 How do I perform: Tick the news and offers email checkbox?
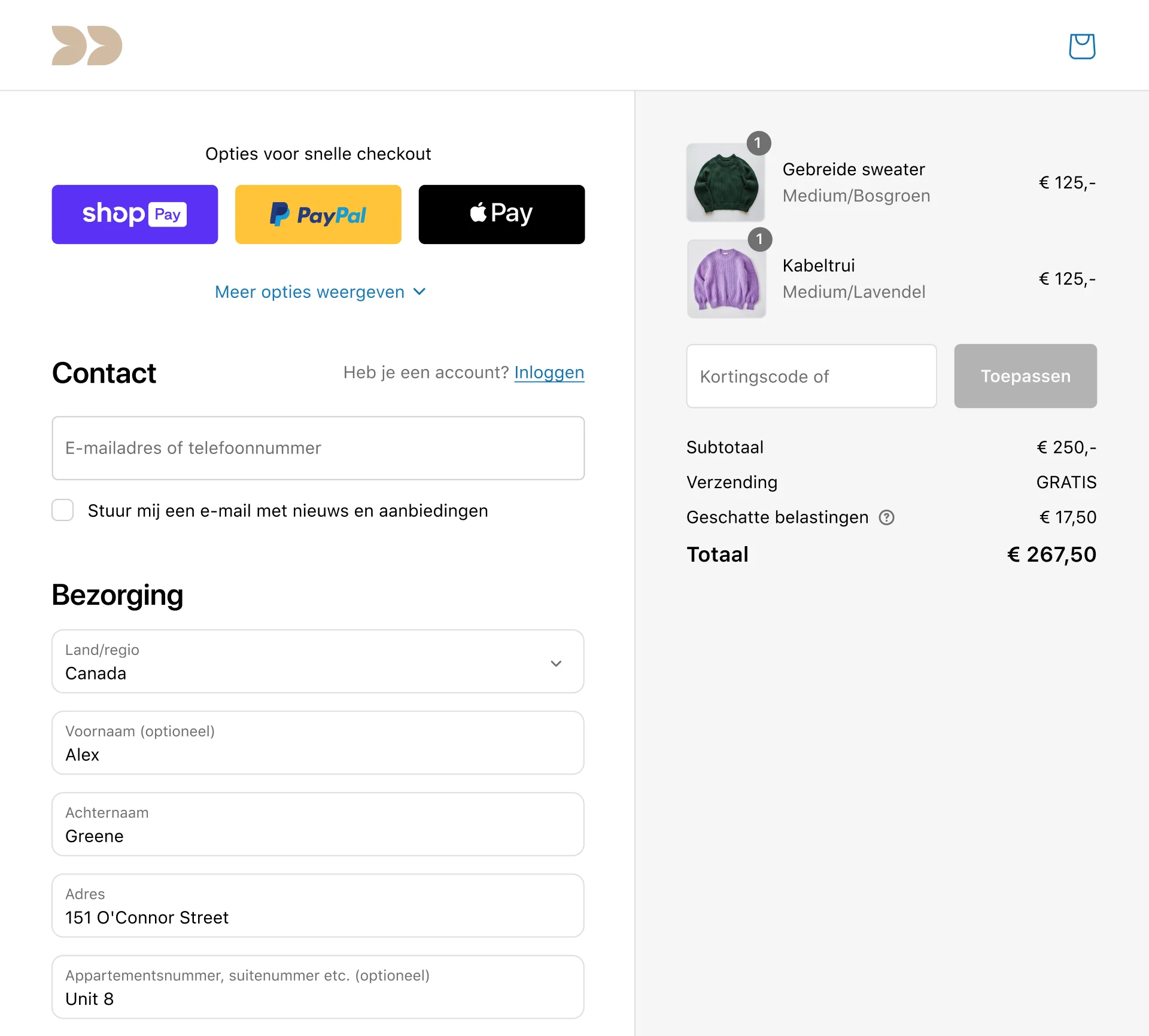coord(63,510)
